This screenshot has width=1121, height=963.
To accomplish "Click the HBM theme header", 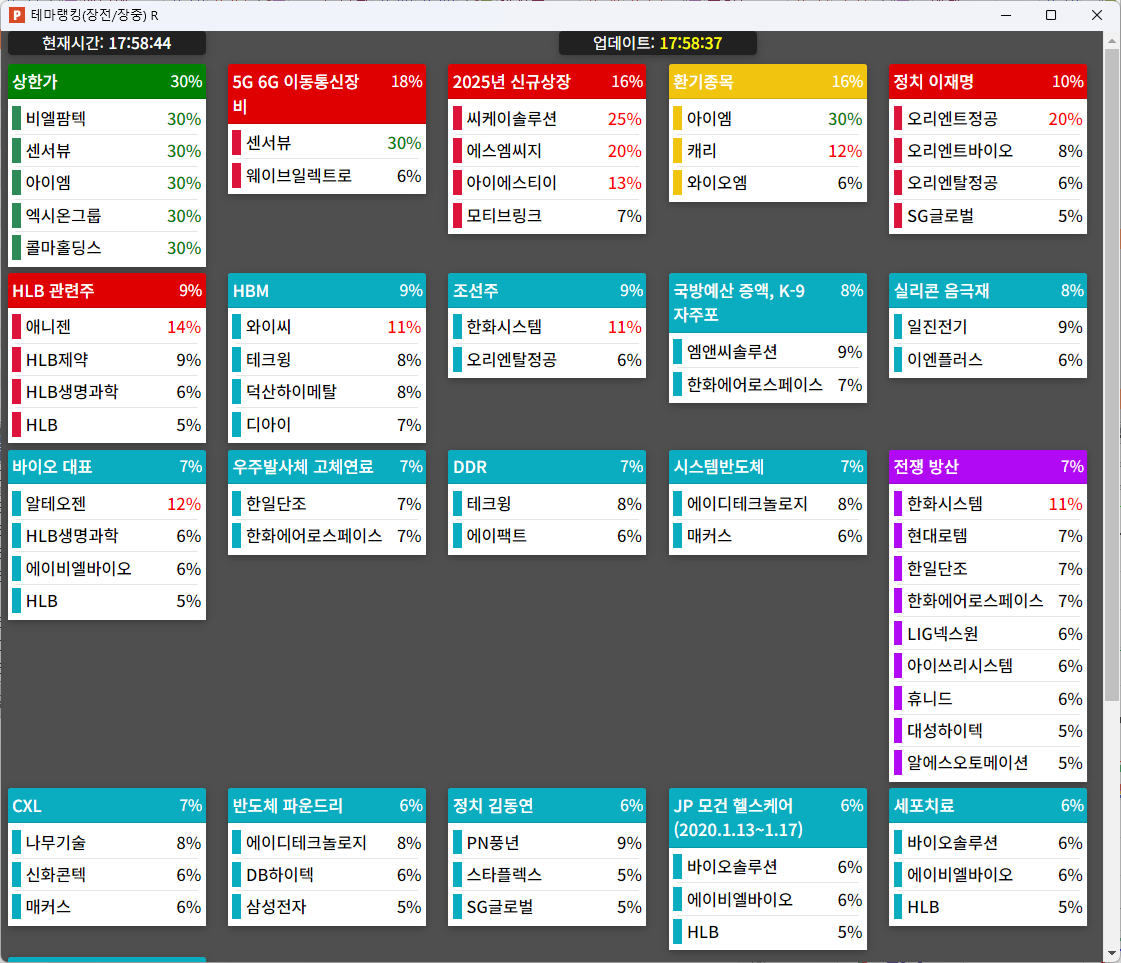I will (x=327, y=290).
